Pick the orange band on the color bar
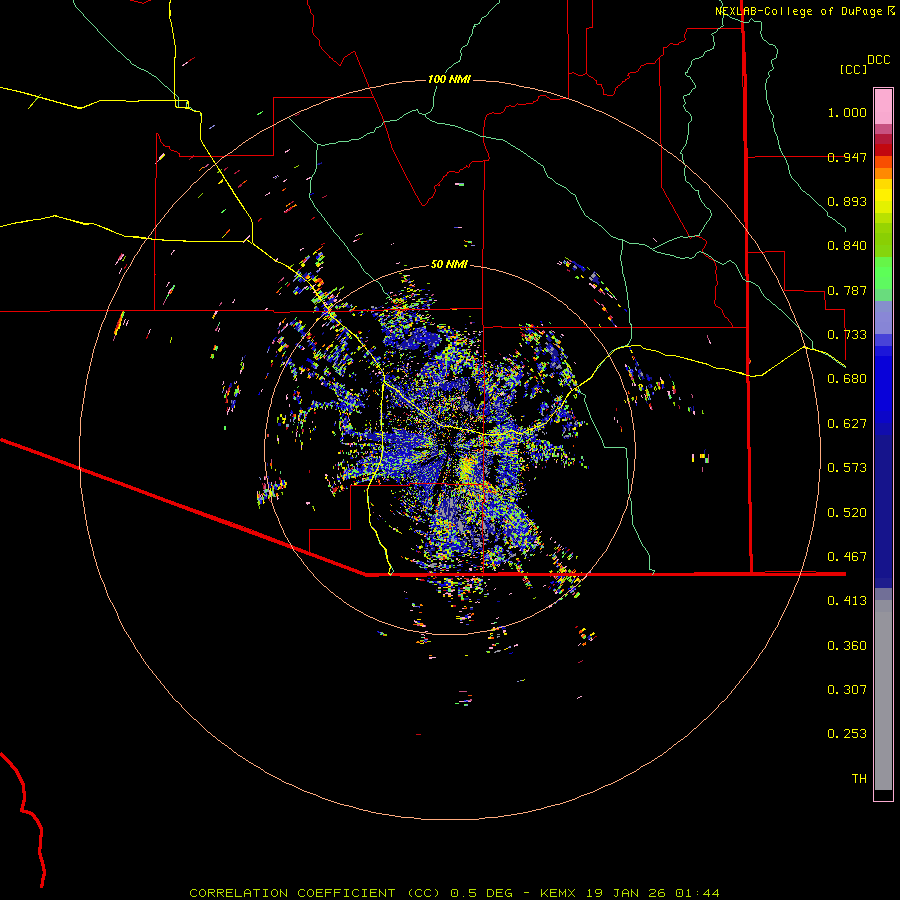This screenshot has width=900, height=900. pyautogui.click(x=883, y=174)
